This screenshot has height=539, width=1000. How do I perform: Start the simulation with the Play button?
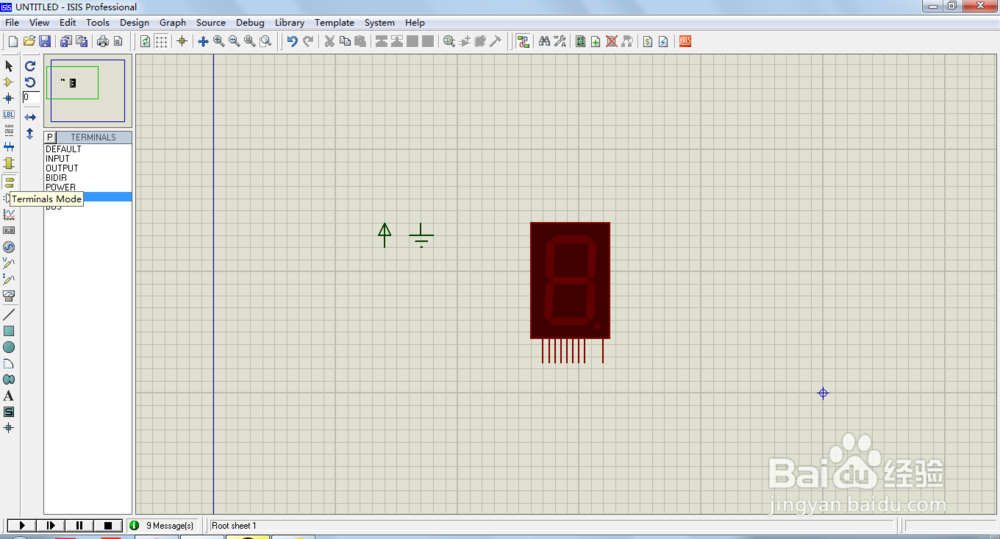point(22,526)
